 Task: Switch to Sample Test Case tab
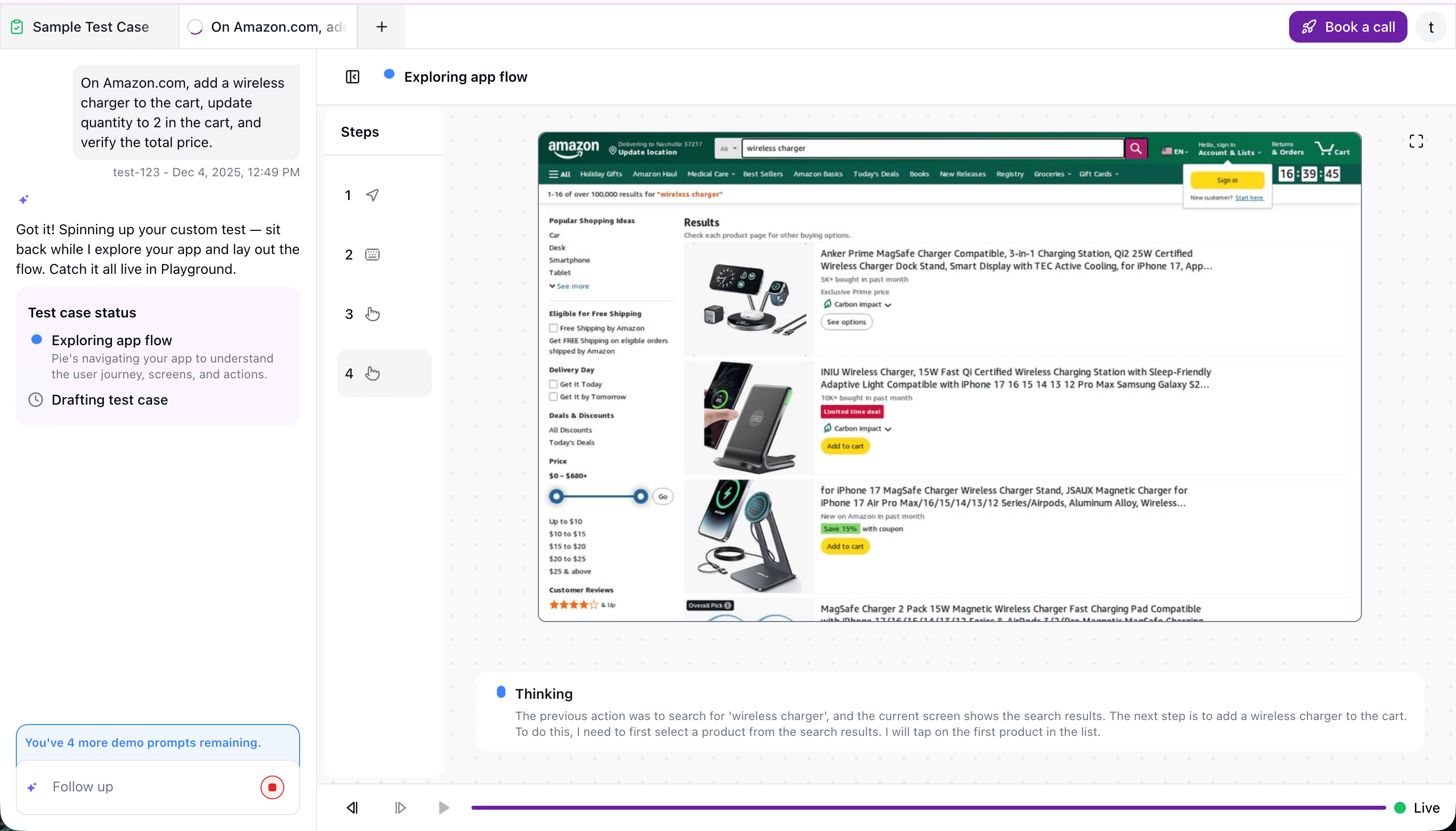click(x=90, y=27)
